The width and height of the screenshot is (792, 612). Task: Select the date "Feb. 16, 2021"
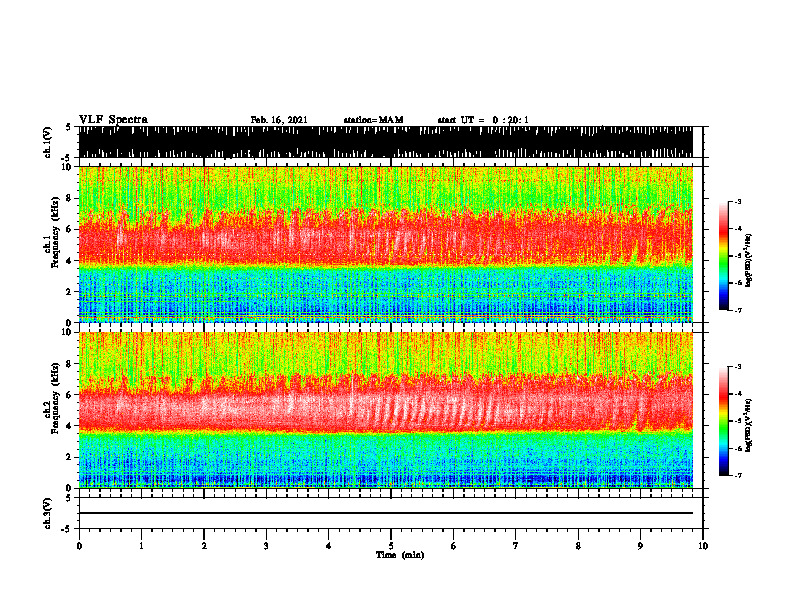[x=279, y=120]
